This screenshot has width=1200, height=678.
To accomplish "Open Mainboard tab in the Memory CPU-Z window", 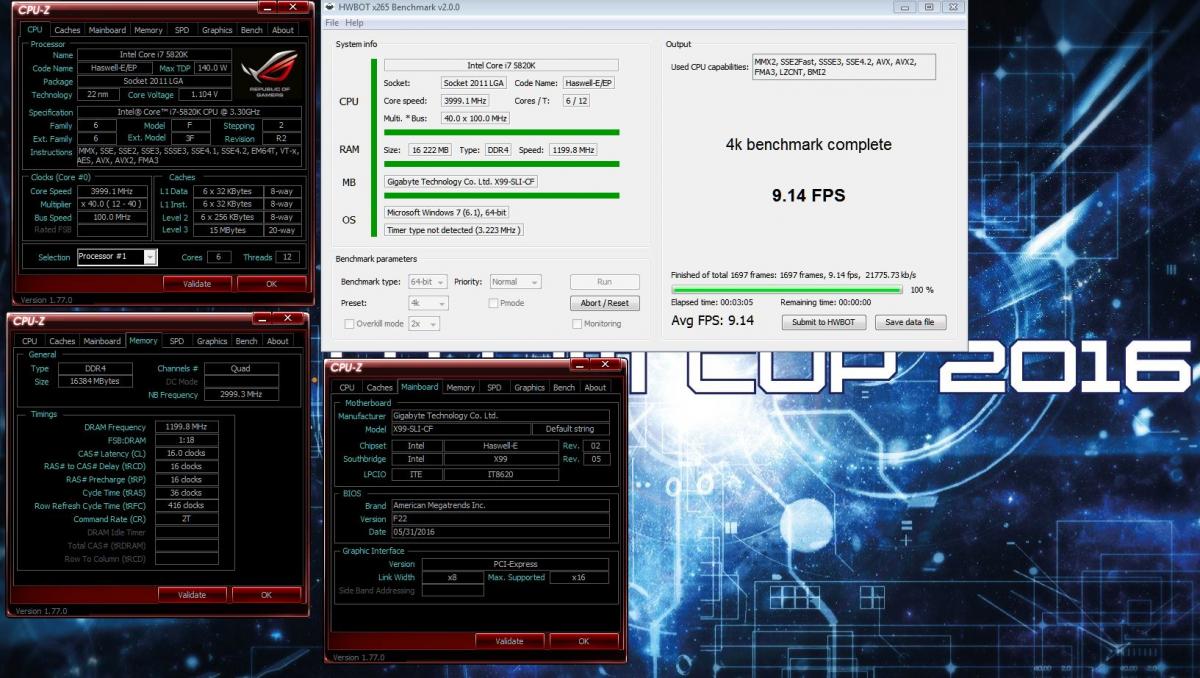I will (x=102, y=341).
